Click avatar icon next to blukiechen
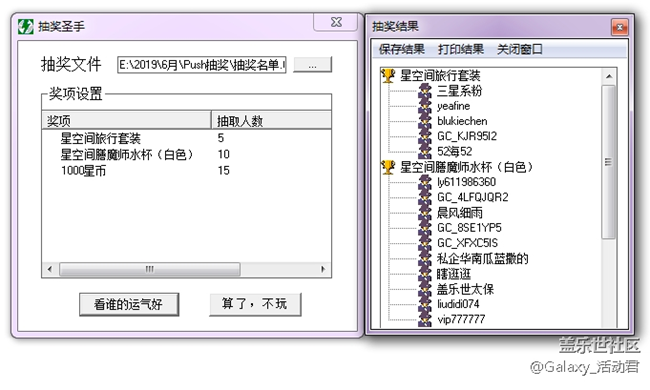This screenshot has height=390, width=650. click(x=425, y=121)
